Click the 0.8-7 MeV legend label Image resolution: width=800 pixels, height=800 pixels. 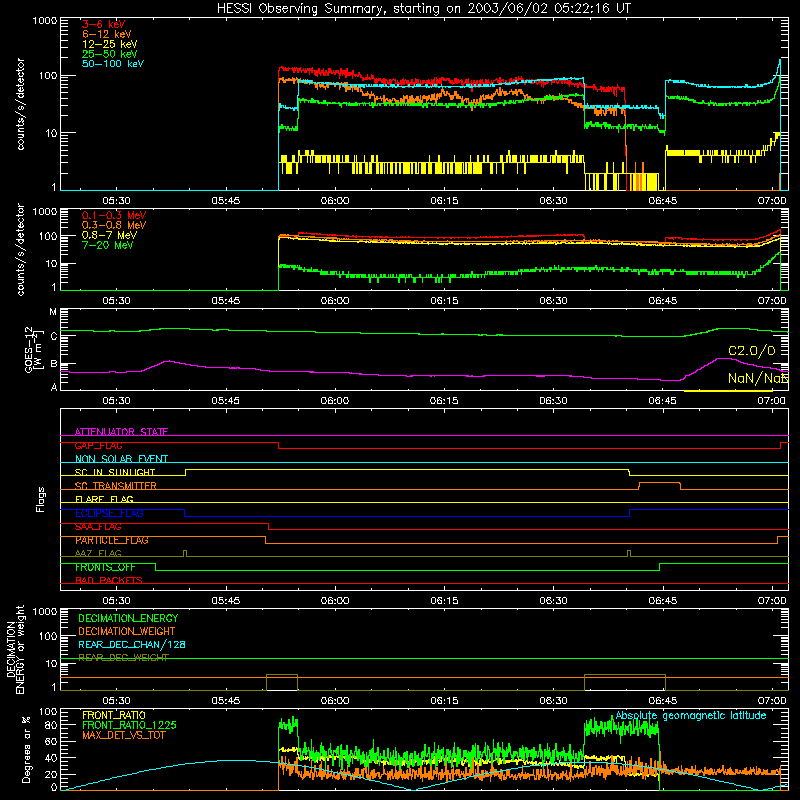click(x=109, y=235)
